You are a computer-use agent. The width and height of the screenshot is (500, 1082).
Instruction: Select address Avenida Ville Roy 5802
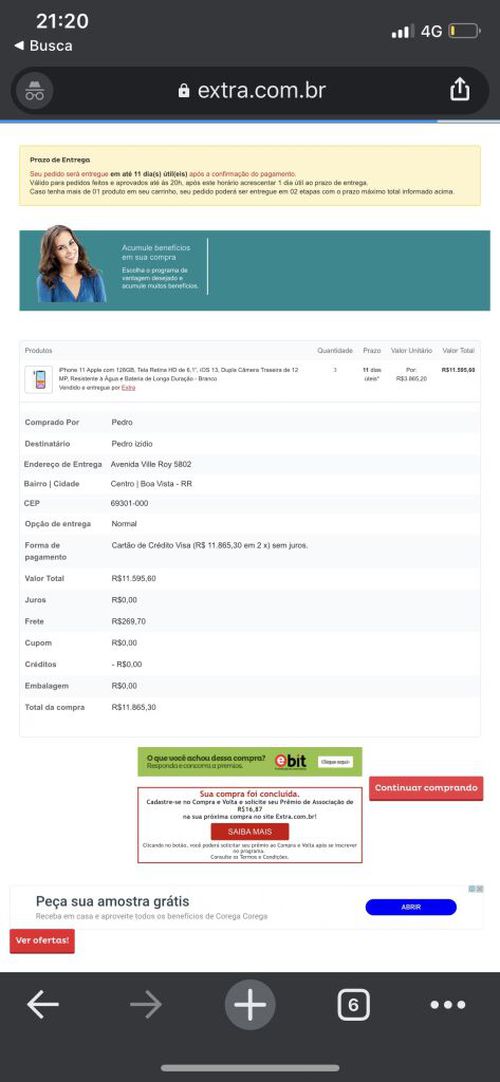(x=151, y=464)
